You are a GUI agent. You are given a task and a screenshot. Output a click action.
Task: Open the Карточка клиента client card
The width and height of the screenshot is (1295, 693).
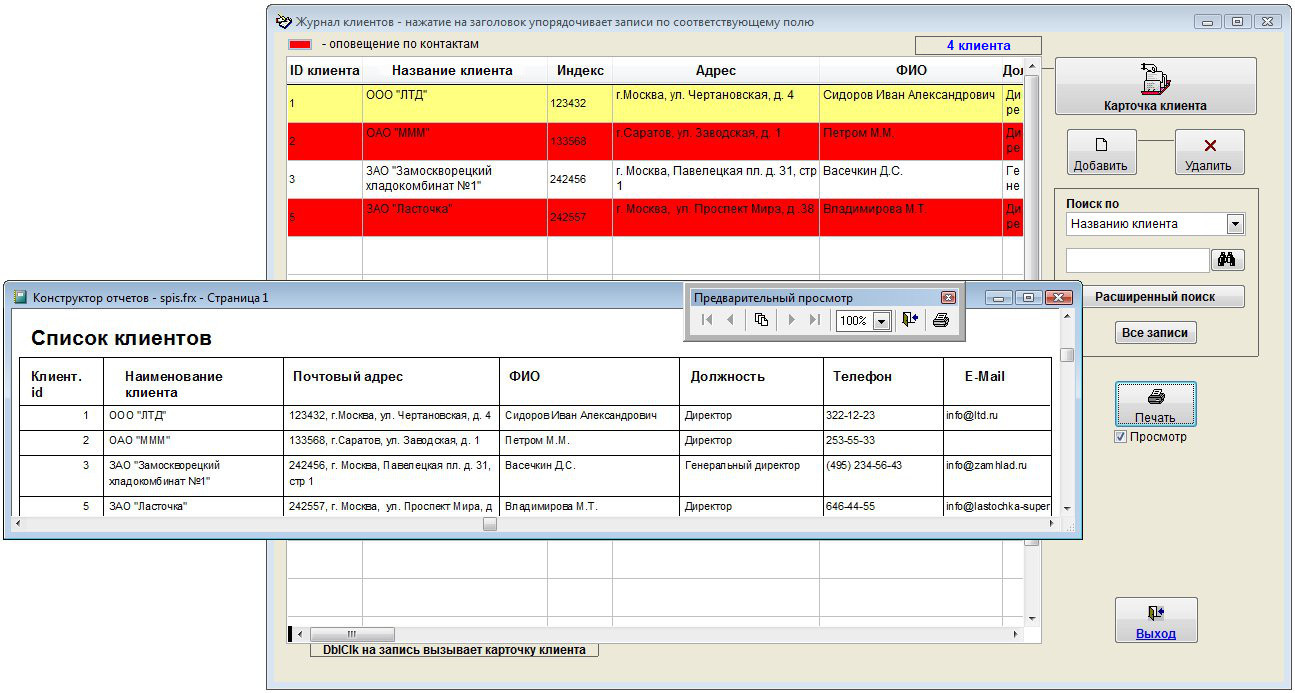1155,86
